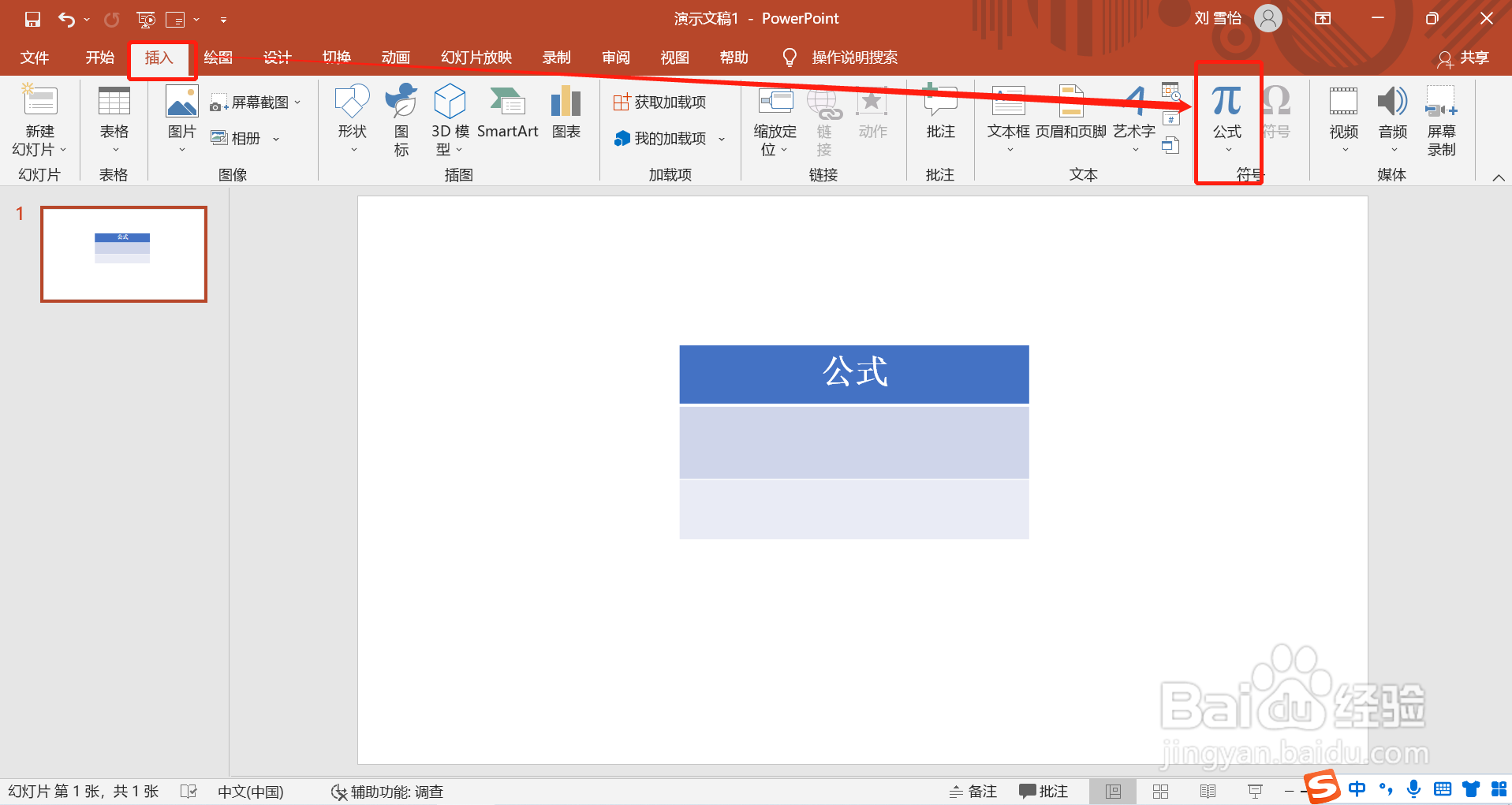Screen dimensions: 1512x805
Task: Open the 文件 (File) menu
Action: pos(35,58)
